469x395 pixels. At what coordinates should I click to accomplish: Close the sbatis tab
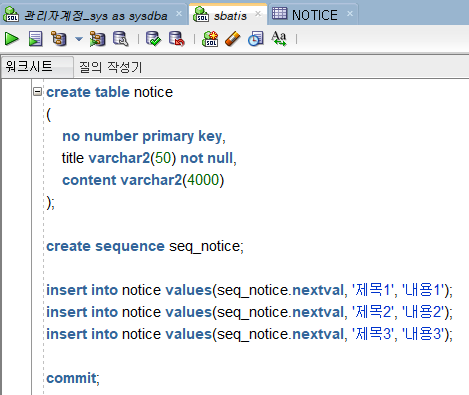[x=258, y=14]
